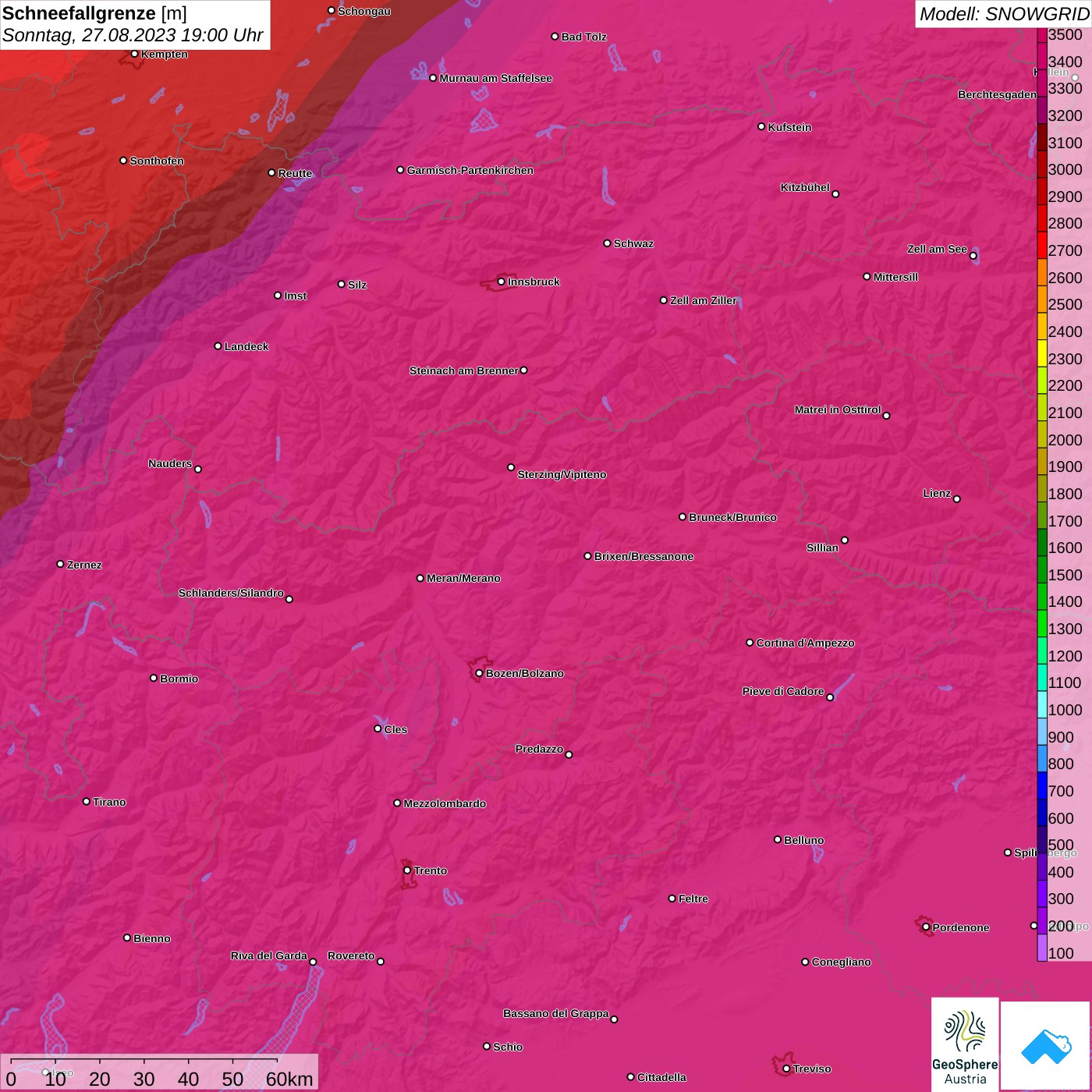Viewport: 1092px width, 1092px height.
Task: Select the 1500 m green legend color
Action: tap(1042, 569)
